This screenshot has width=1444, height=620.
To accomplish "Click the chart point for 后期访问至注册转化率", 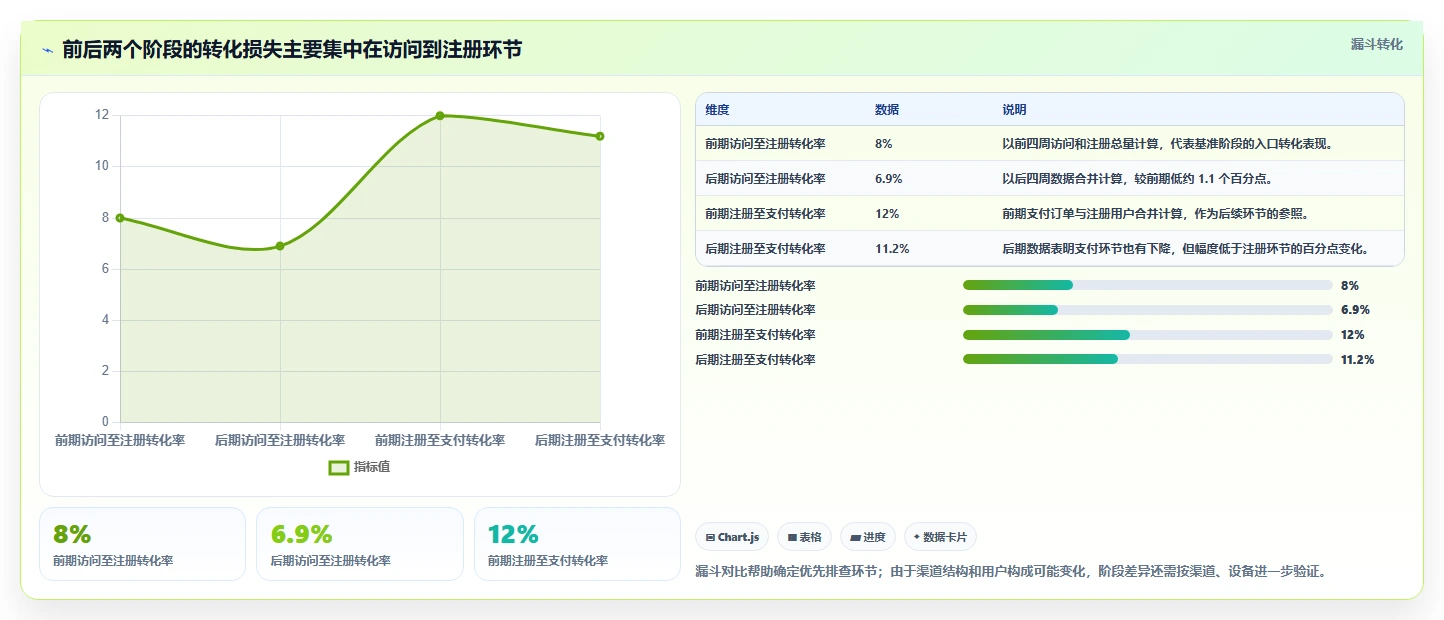I will 280,246.
